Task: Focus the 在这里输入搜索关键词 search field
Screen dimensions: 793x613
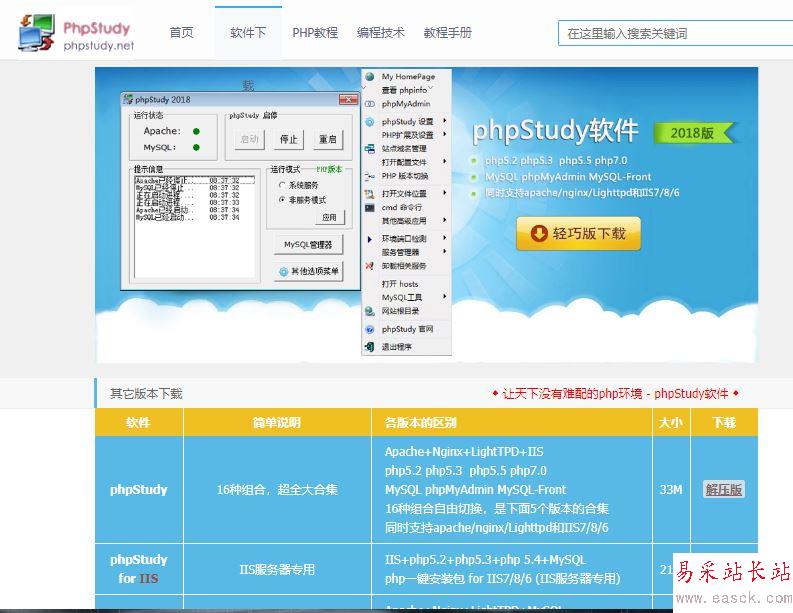Action: tap(676, 33)
